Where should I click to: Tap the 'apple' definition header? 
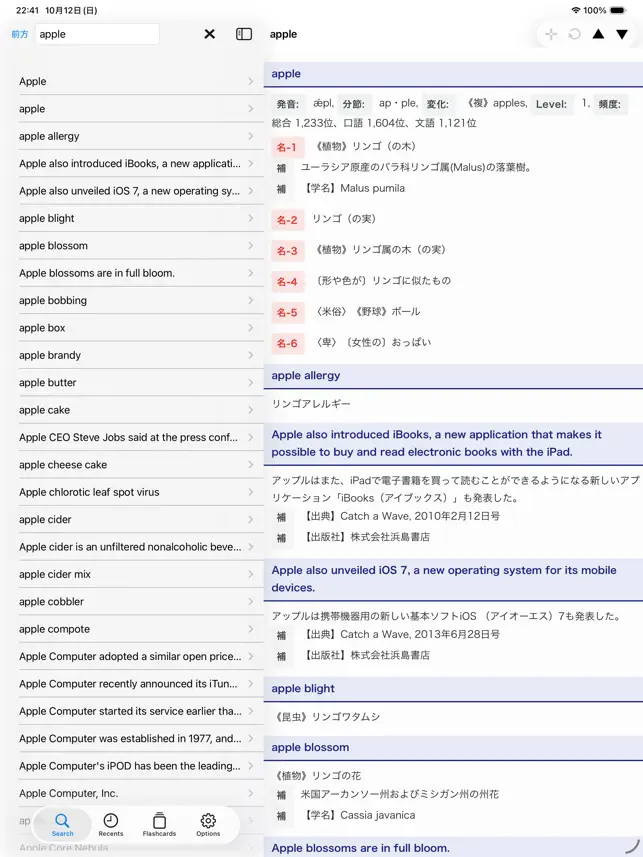pos(453,74)
